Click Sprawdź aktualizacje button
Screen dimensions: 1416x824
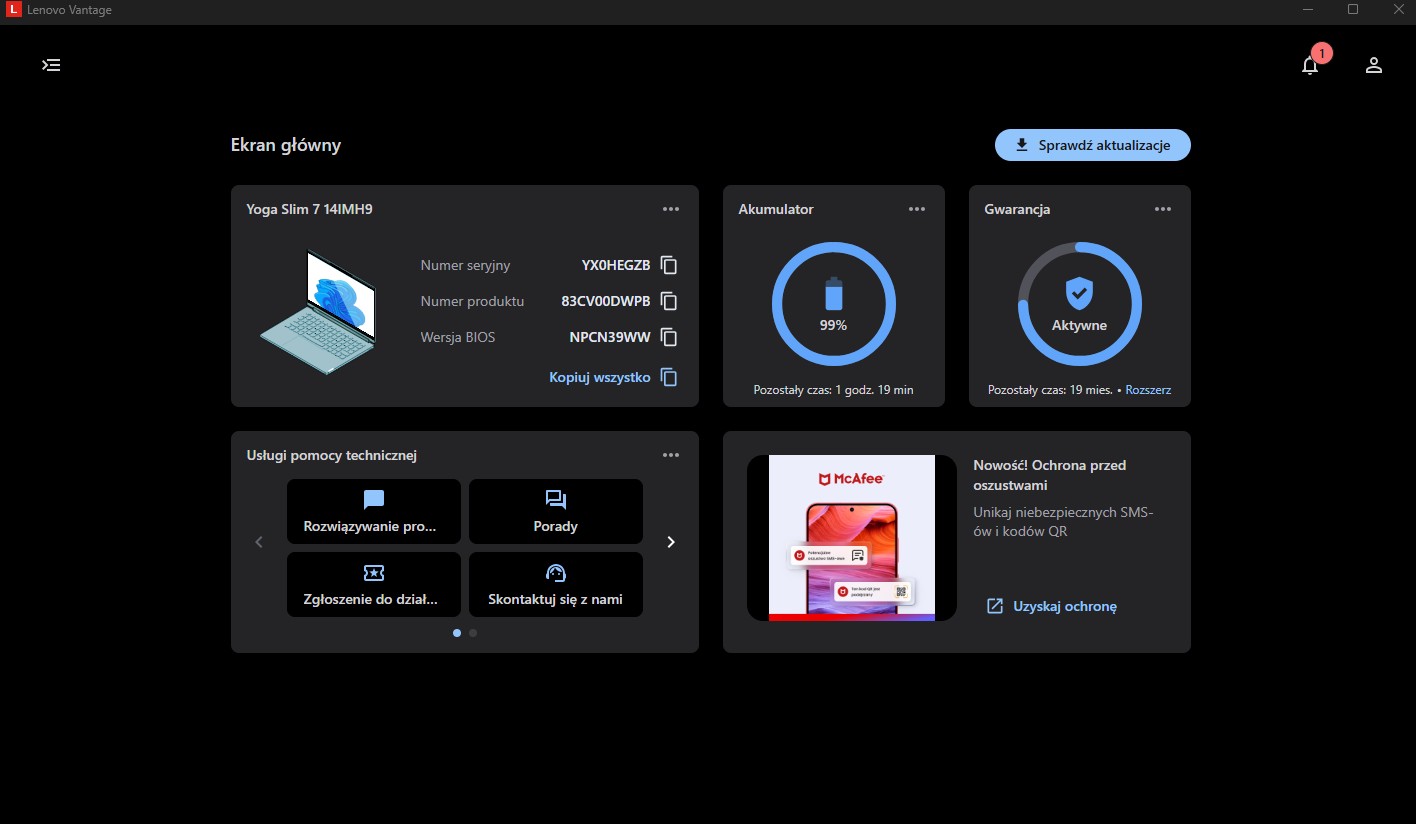(x=1092, y=145)
